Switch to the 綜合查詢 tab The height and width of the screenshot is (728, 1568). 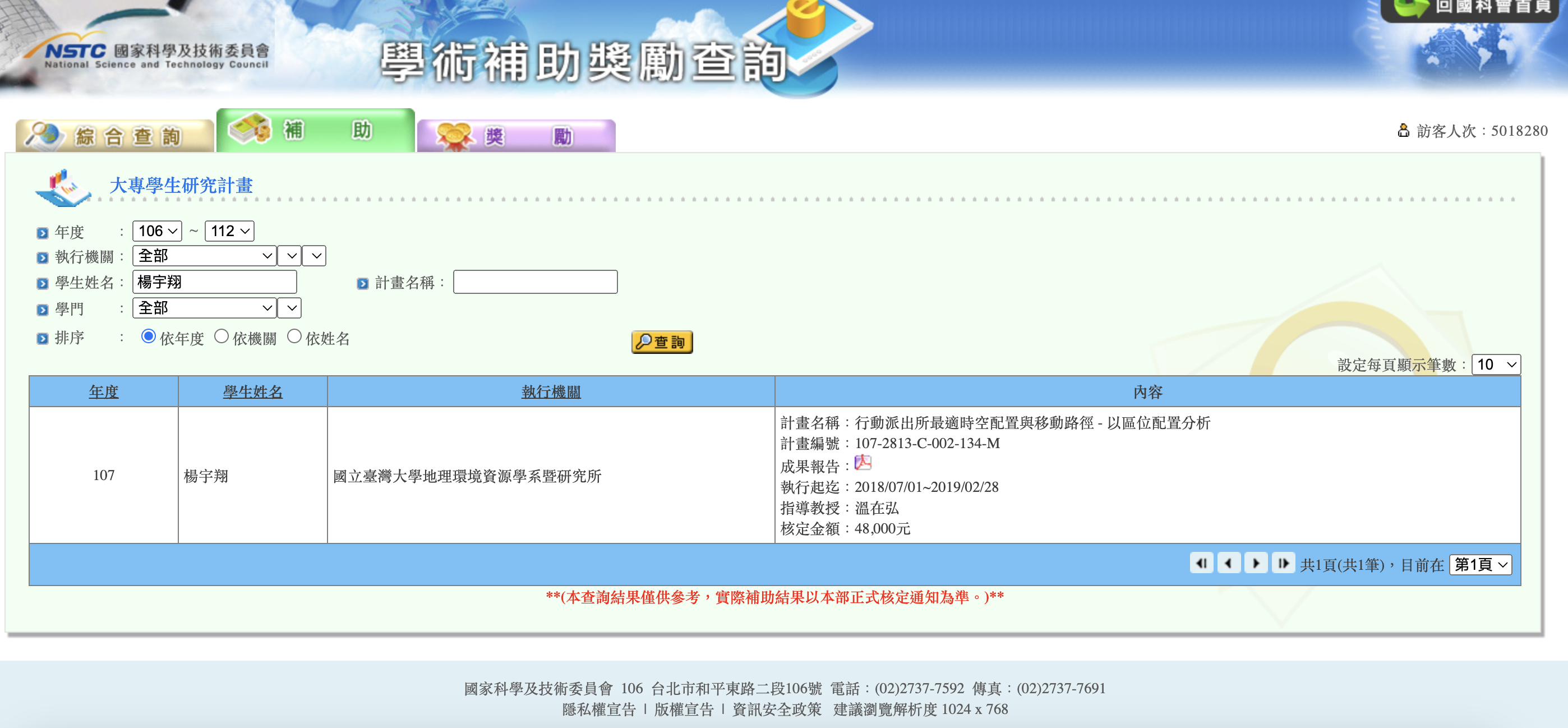114,136
